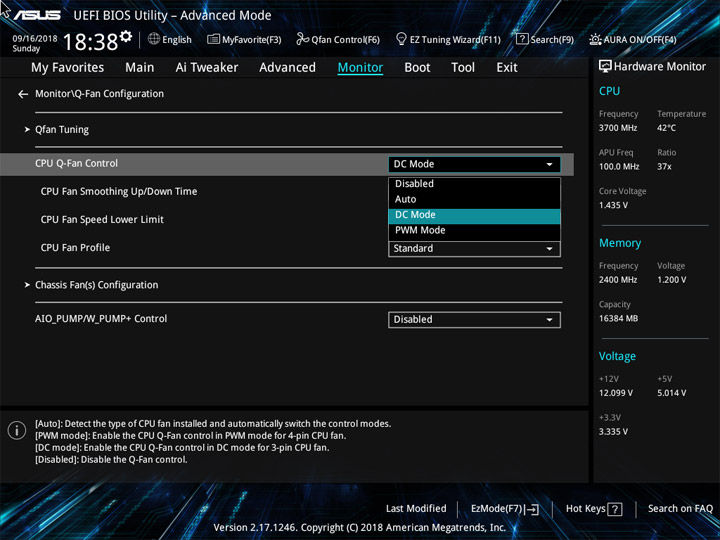The image size is (720, 540).
Task: Open AIO_PUMP/W_PUMP+ Control dropdown
Action: pos(474,320)
